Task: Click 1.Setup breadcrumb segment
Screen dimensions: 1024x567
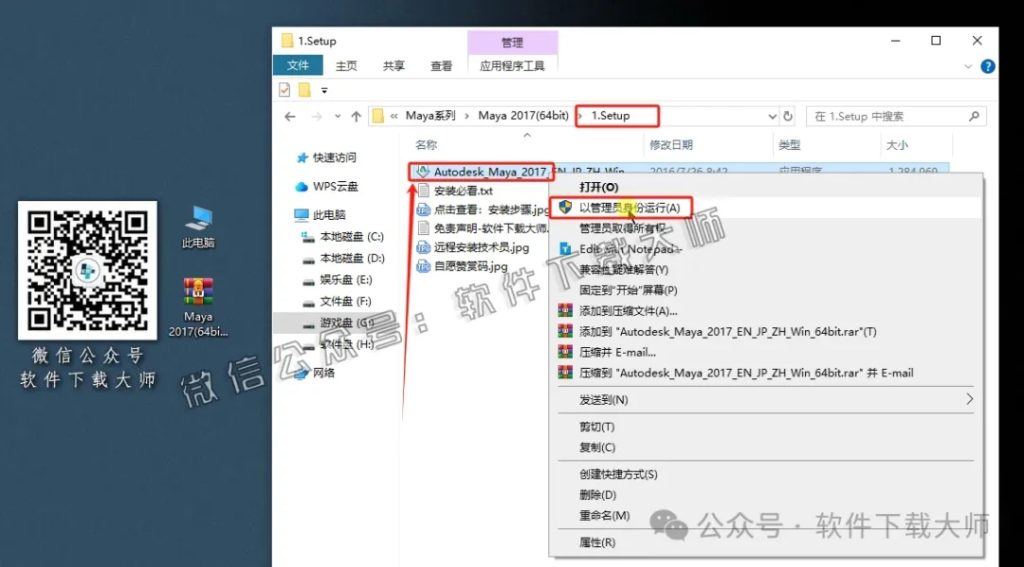Action: tap(611, 116)
